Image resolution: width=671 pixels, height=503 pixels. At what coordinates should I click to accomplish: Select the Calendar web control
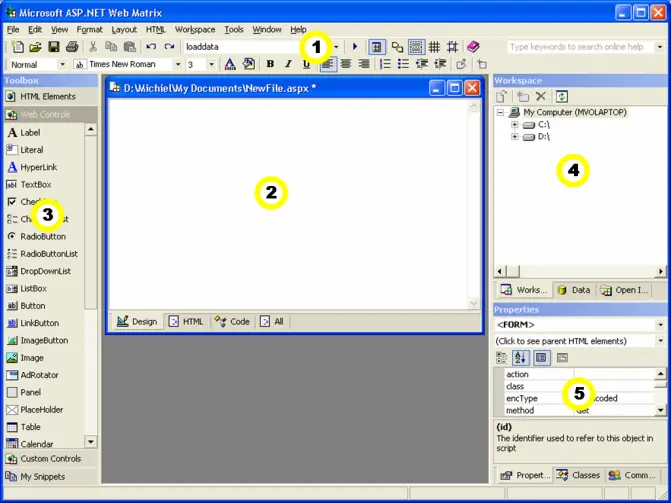tap(44, 443)
